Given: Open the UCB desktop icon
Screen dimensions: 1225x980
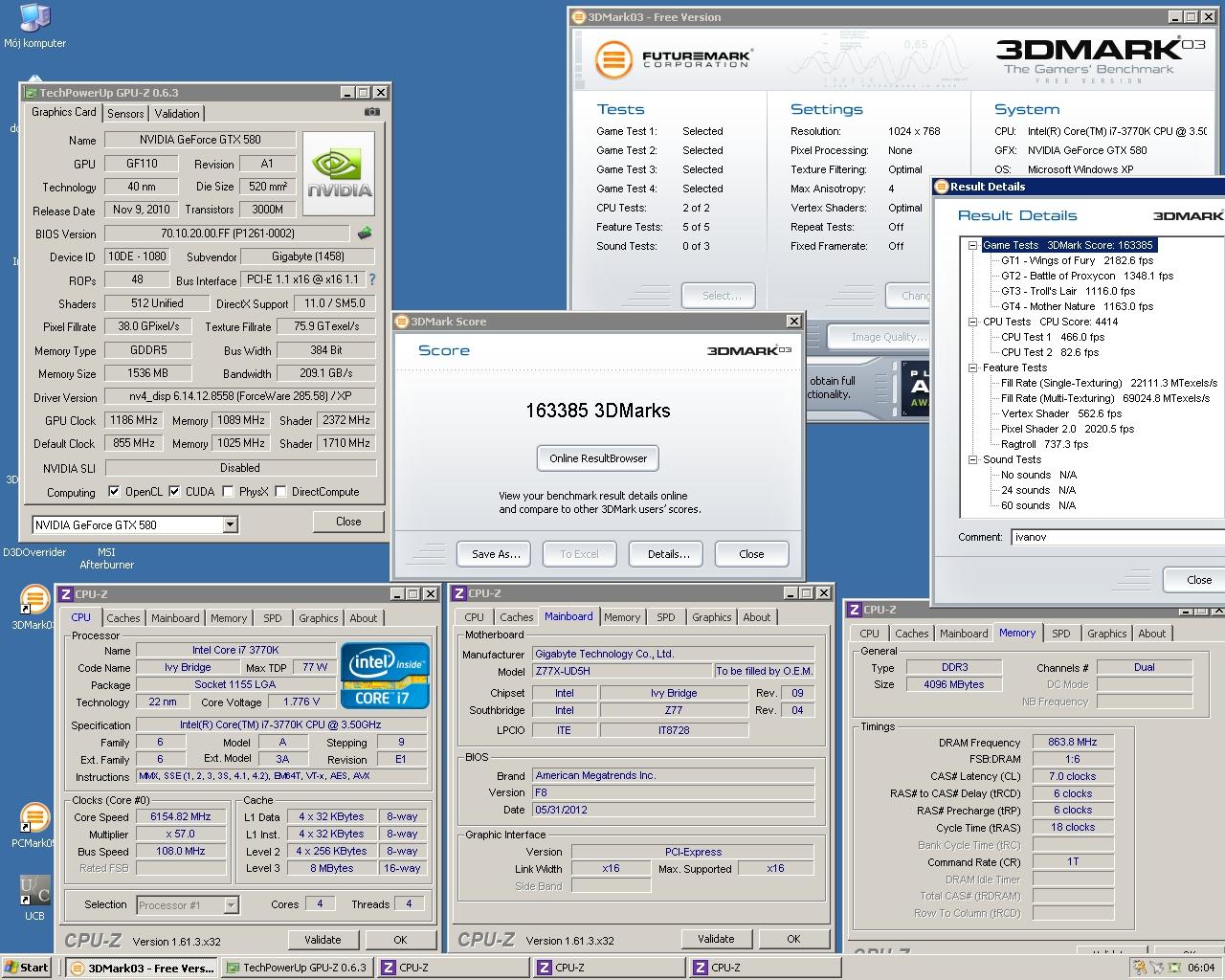Looking at the screenshot, I should (34, 898).
